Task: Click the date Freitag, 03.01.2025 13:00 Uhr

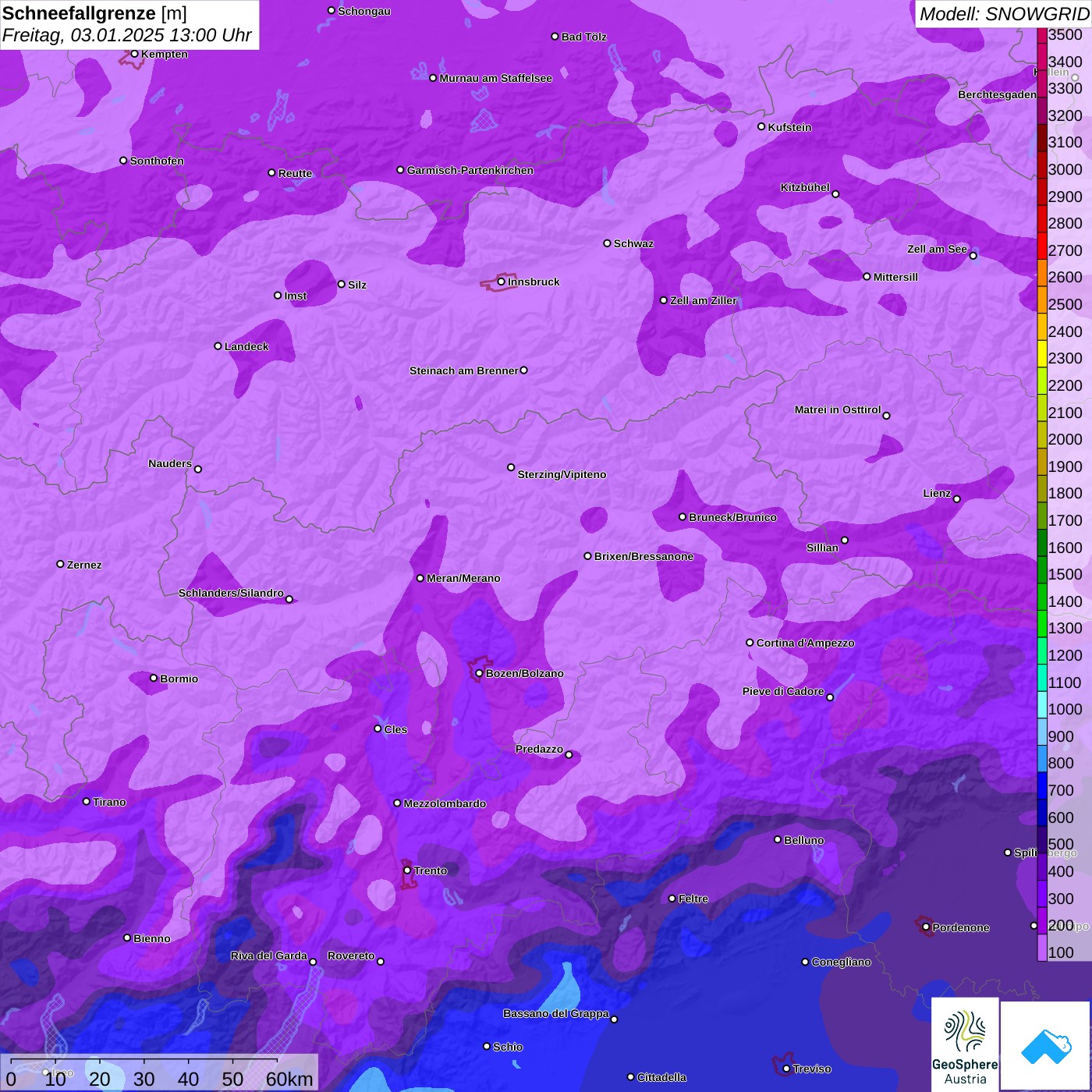Action: pyautogui.click(x=126, y=35)
